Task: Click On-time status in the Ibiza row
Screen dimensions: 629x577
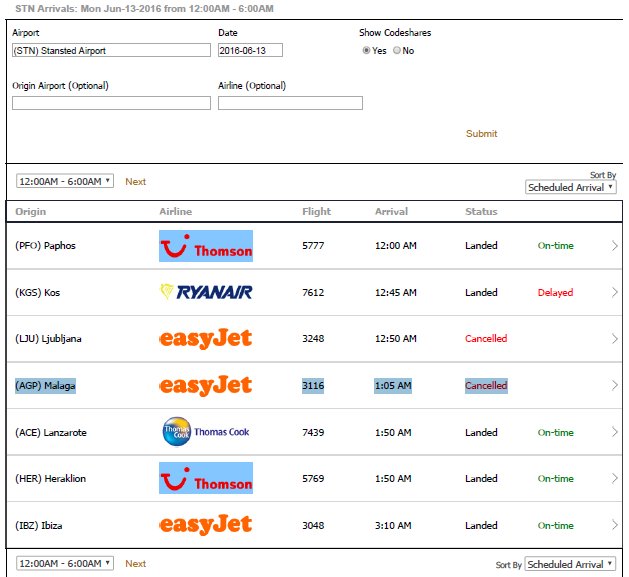Action: click(556, 525)
